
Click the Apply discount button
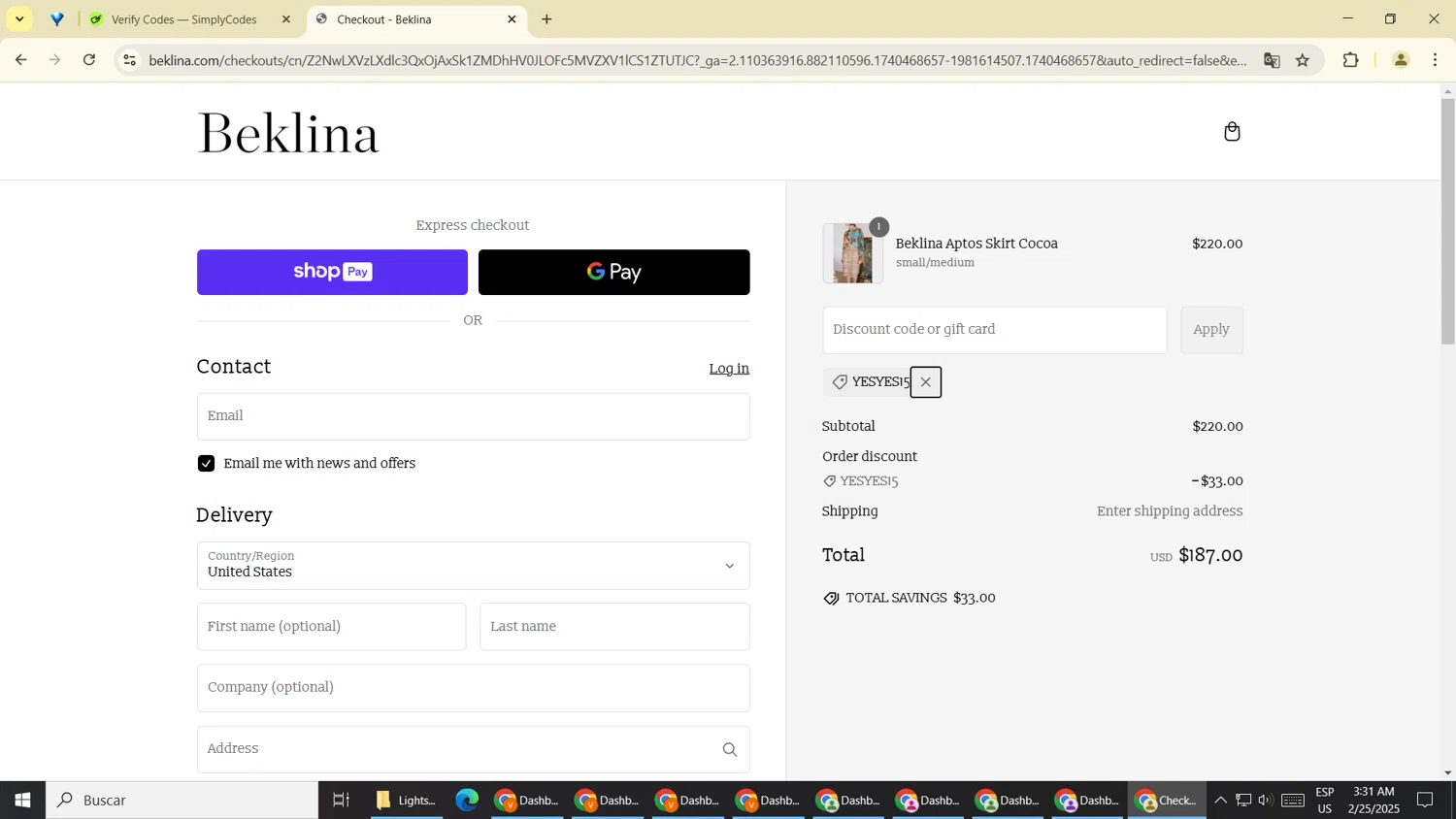coord(1211,330)
